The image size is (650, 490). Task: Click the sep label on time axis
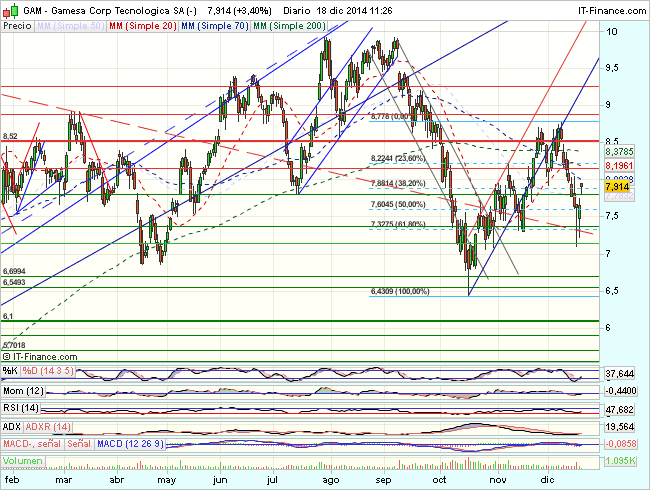point(383,480)
